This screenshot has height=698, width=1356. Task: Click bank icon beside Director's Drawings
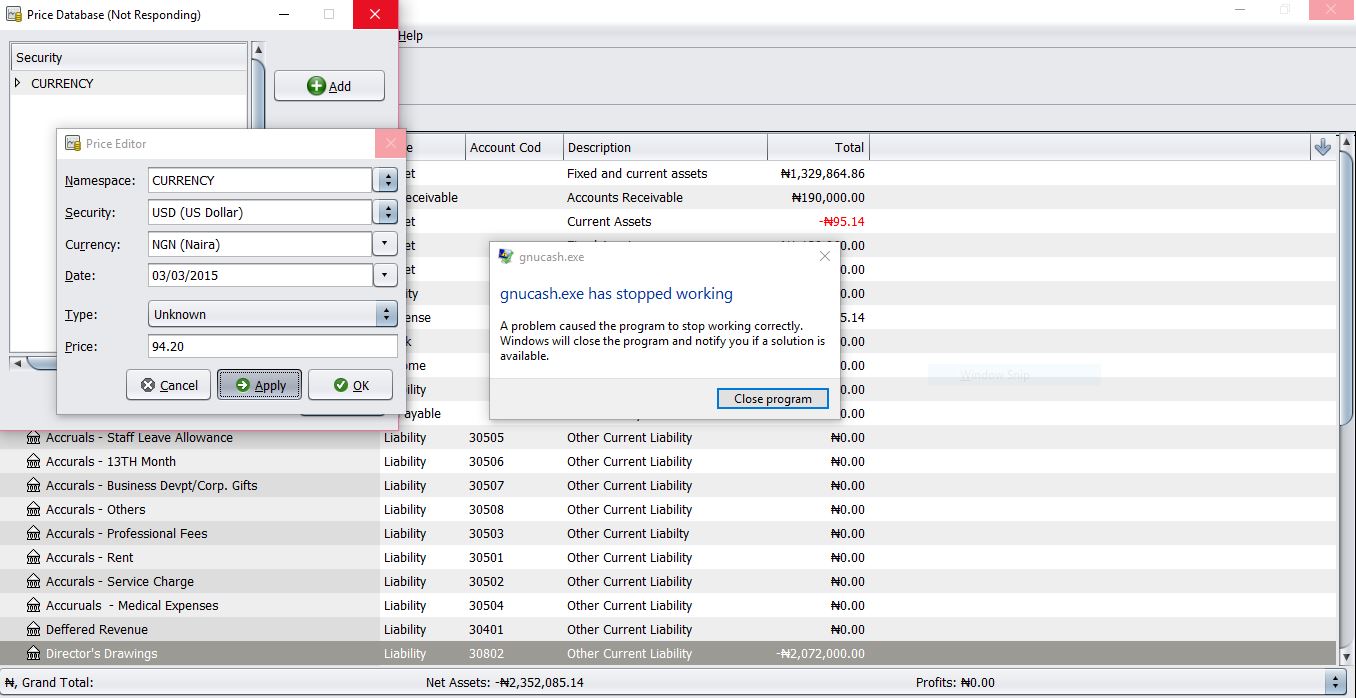(33, 654)
